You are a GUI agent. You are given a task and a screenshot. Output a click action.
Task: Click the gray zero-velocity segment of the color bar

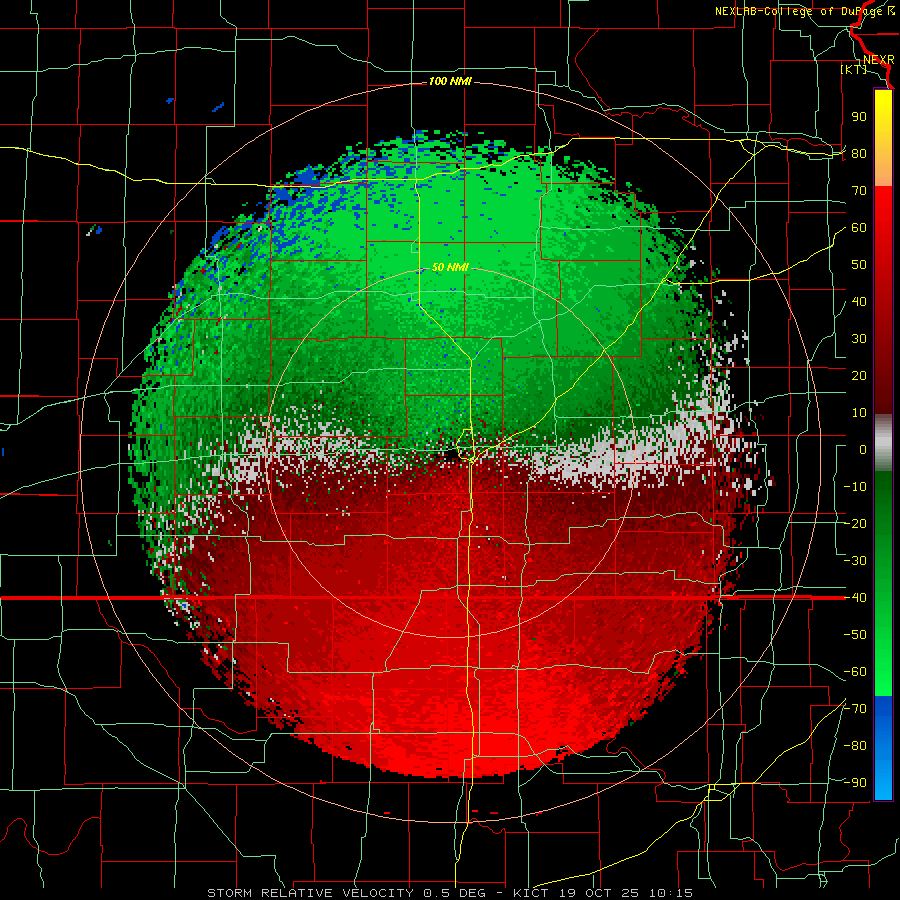(x=883, y=442)
